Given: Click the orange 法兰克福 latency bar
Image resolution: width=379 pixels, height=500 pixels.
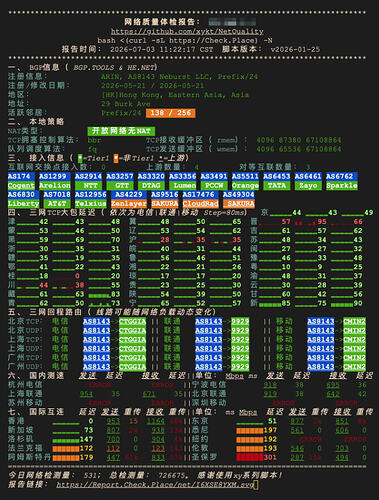Looking at the screenshot, I should [66, 448].
